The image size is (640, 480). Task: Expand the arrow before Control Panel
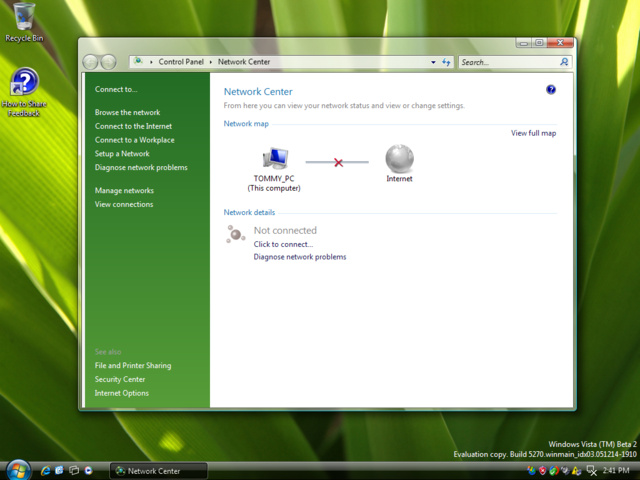pos(151,62)
